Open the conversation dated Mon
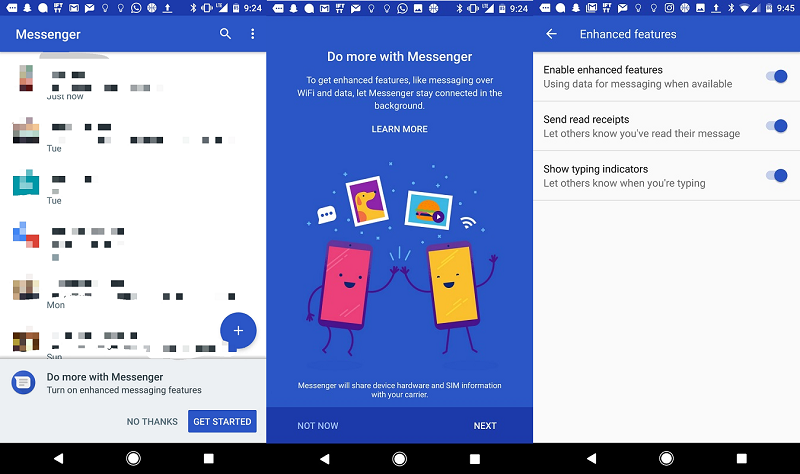 pos(133,292)
